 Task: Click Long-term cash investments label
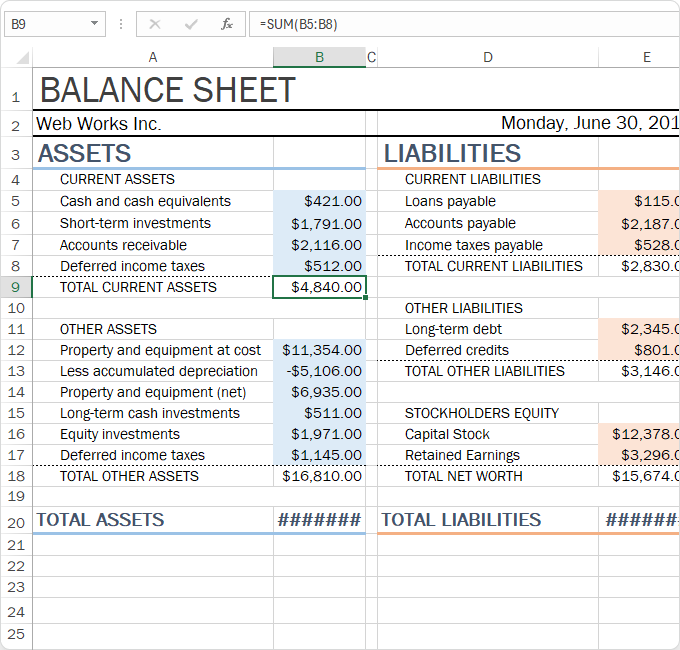pyautogui.click(x=150, y=413)
